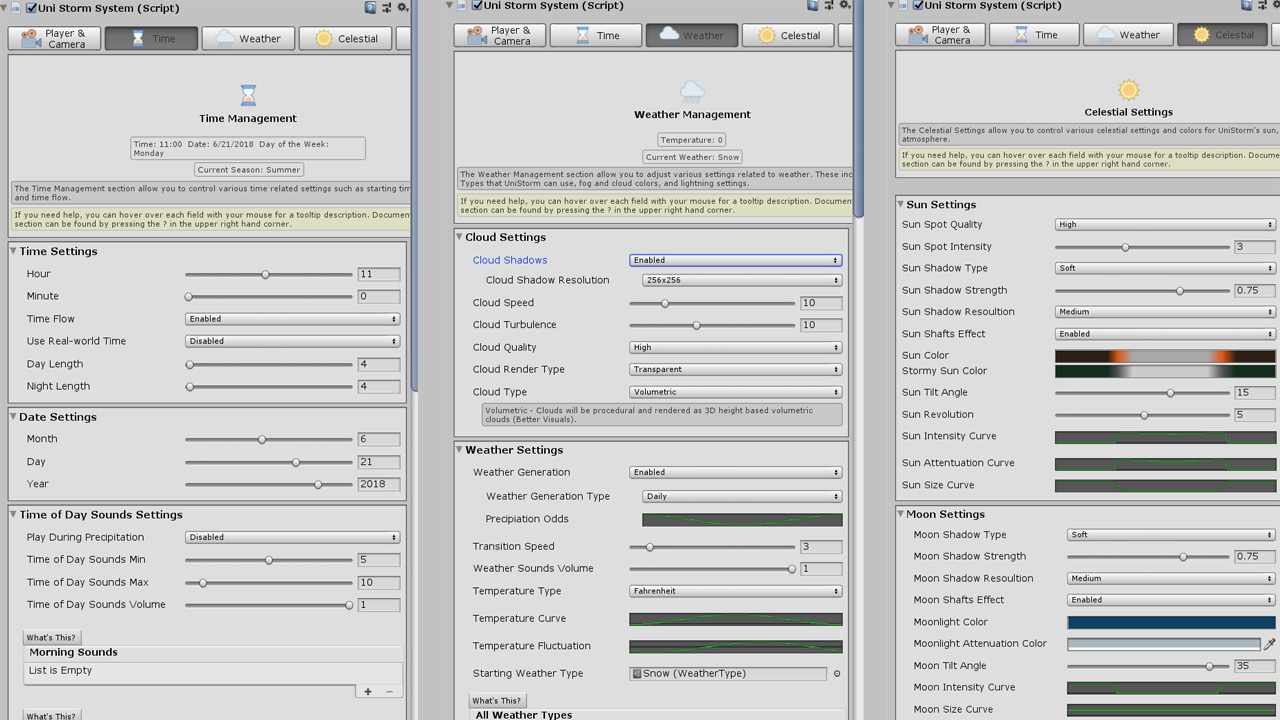Screen dimensions: 1280x720
Task: Open help reference icon in left panel header
Action: (x=371, y=7)
